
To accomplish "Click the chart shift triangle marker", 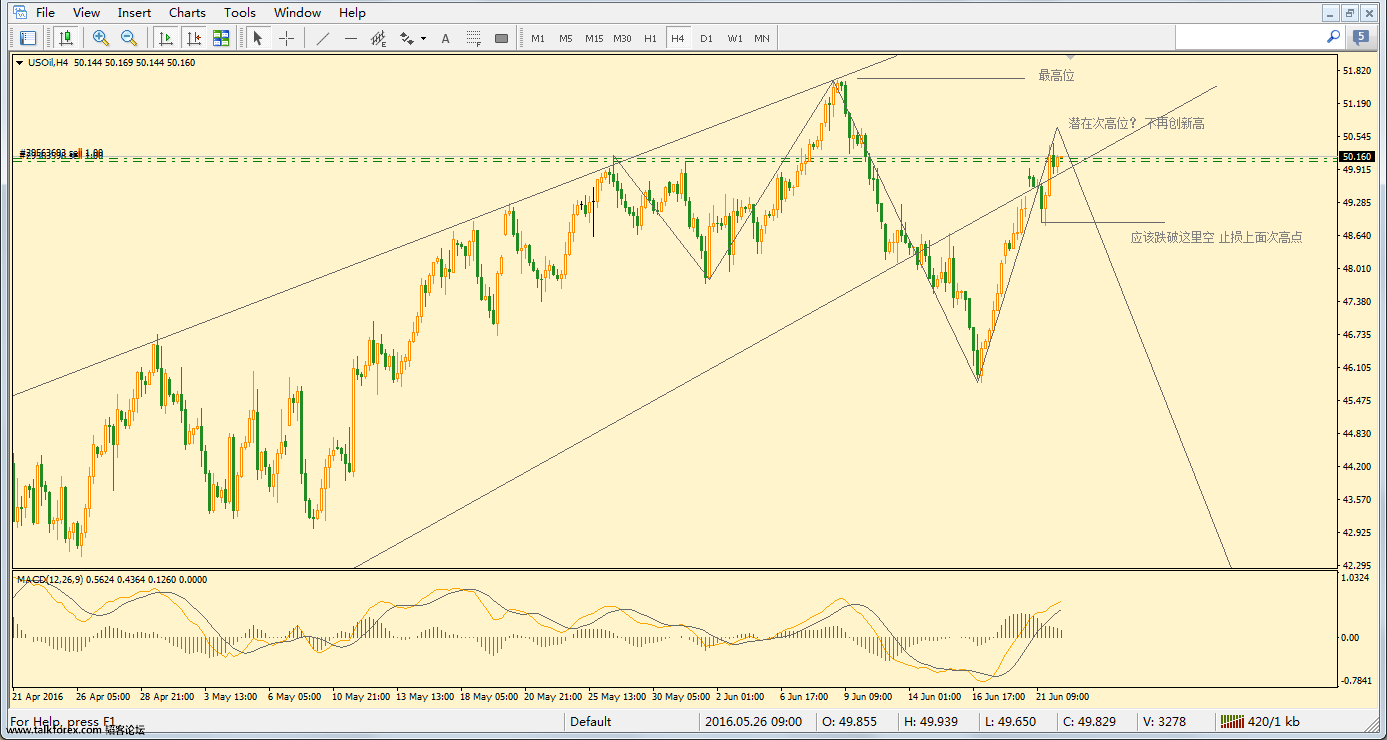I will coord(1070,58).
